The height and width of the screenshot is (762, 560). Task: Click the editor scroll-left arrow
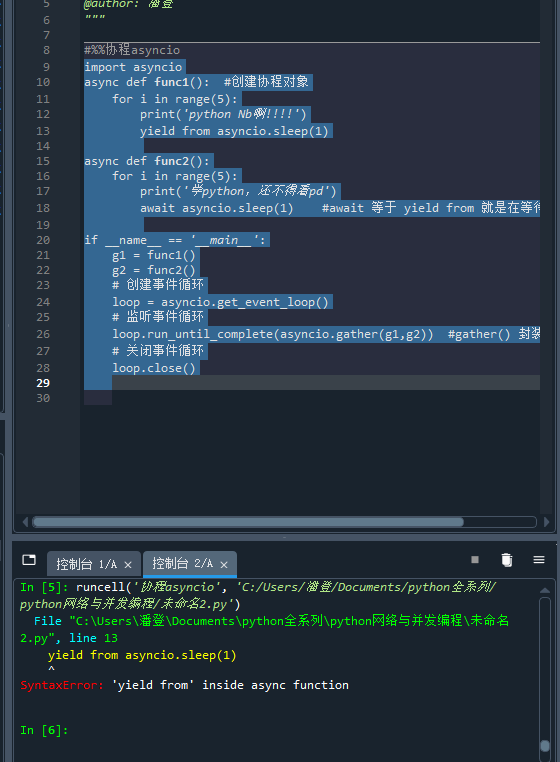pyautogui.click(x=25, y=522)
